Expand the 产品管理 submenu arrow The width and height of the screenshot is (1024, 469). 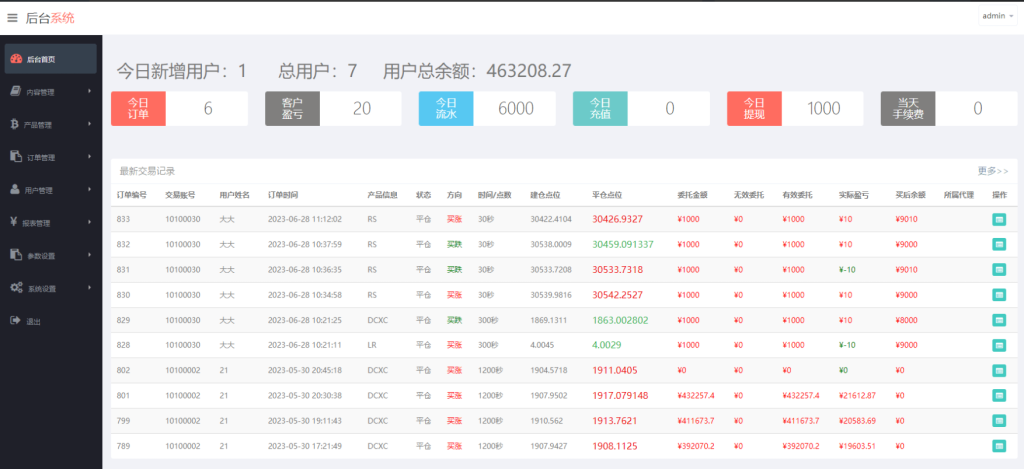[x=89, y=124]
